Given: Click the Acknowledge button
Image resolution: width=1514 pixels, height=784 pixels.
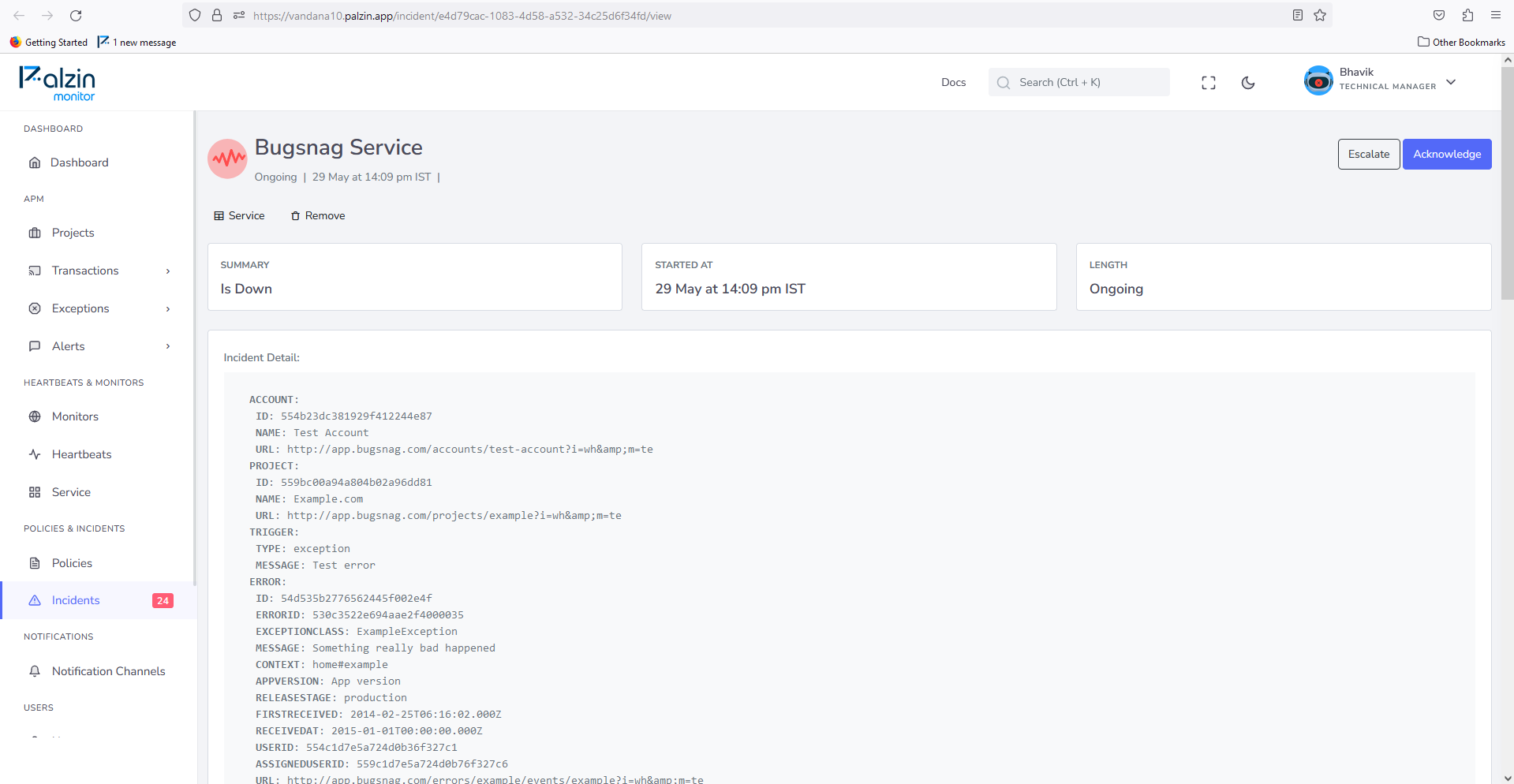Looking at the screenshot, I should (x=1447, y=154).
